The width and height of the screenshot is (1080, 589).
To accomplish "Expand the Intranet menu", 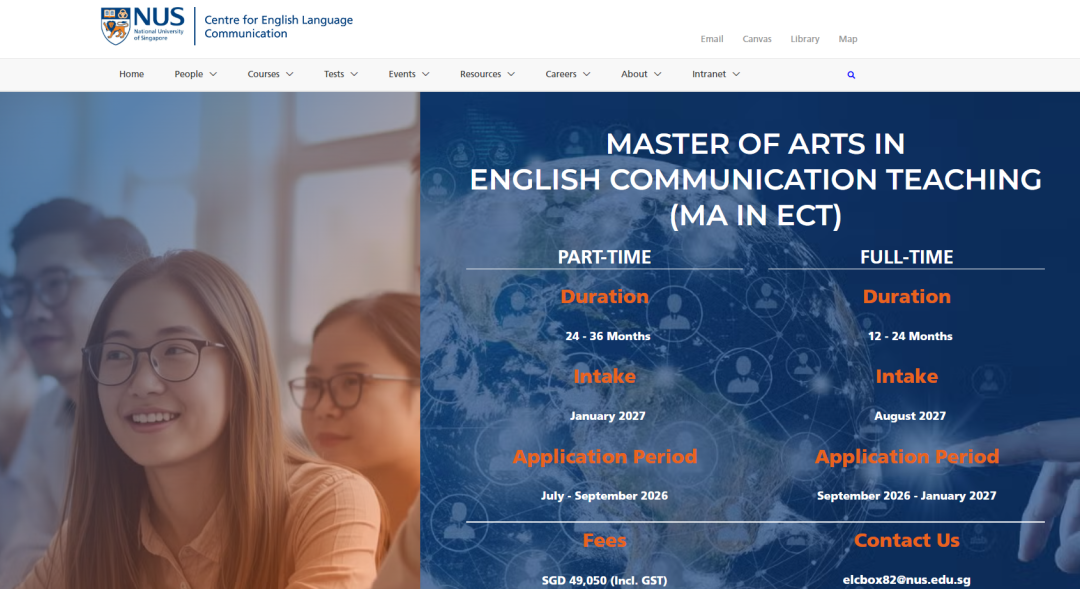I will [x=715, y=74].
